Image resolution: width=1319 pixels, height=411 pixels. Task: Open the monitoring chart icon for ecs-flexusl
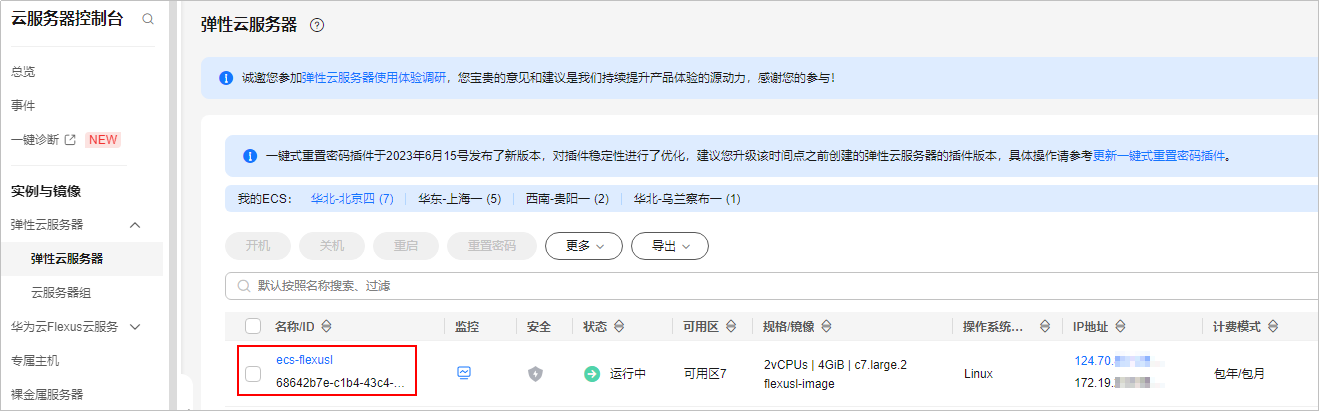point(464,373)
